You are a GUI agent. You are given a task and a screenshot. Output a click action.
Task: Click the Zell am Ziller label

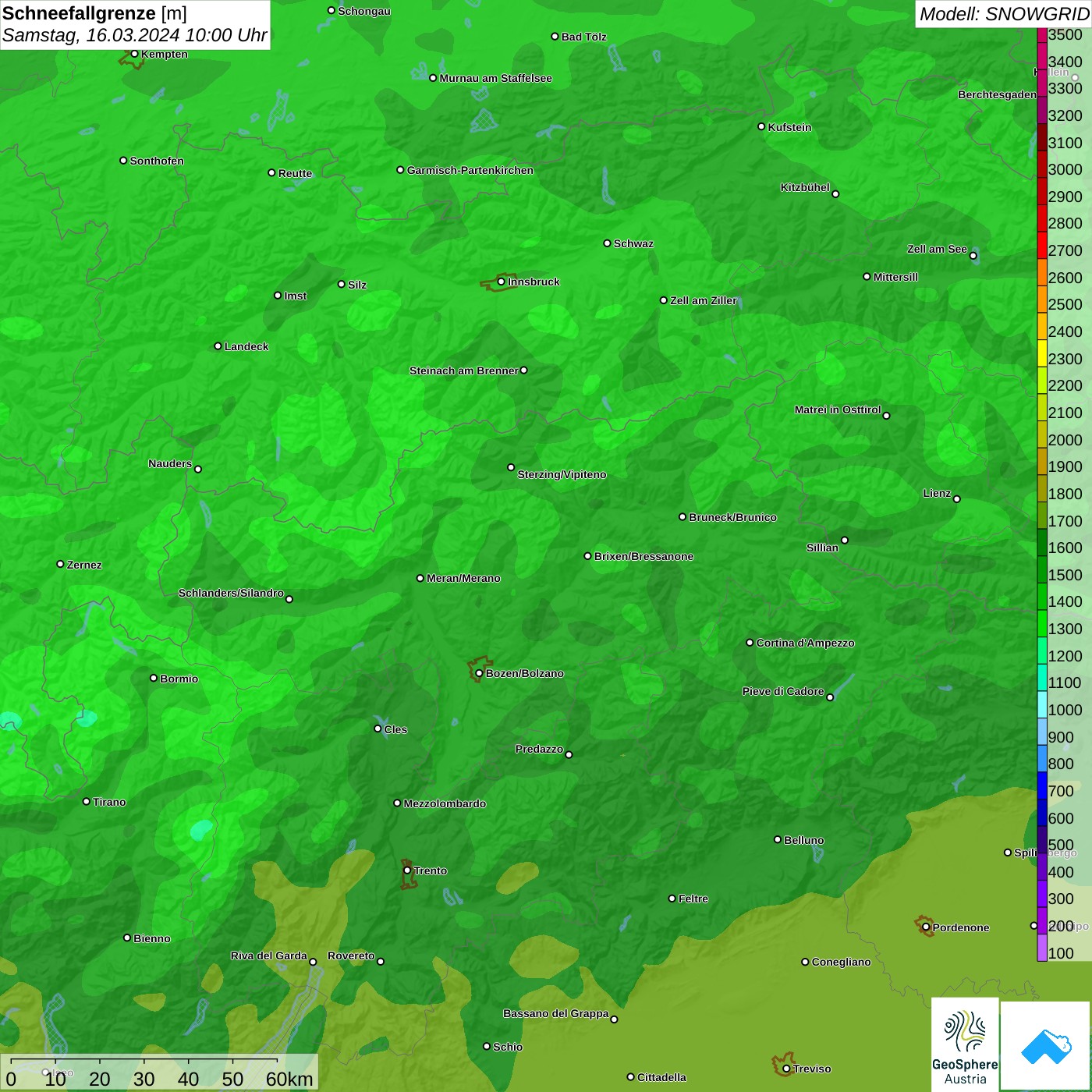tap(704, 300)
